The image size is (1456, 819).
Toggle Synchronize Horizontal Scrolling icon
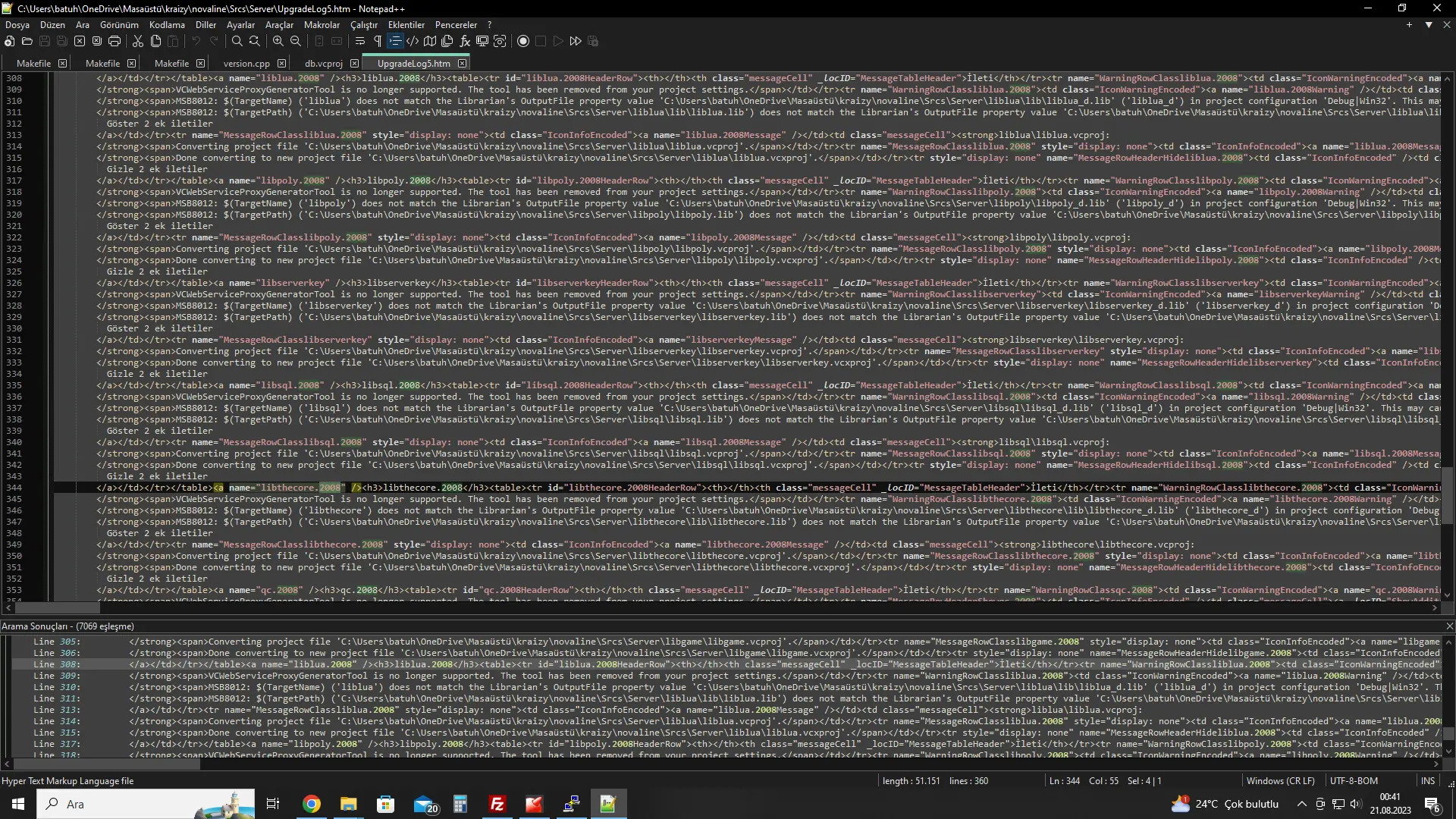tap(337, 41)
